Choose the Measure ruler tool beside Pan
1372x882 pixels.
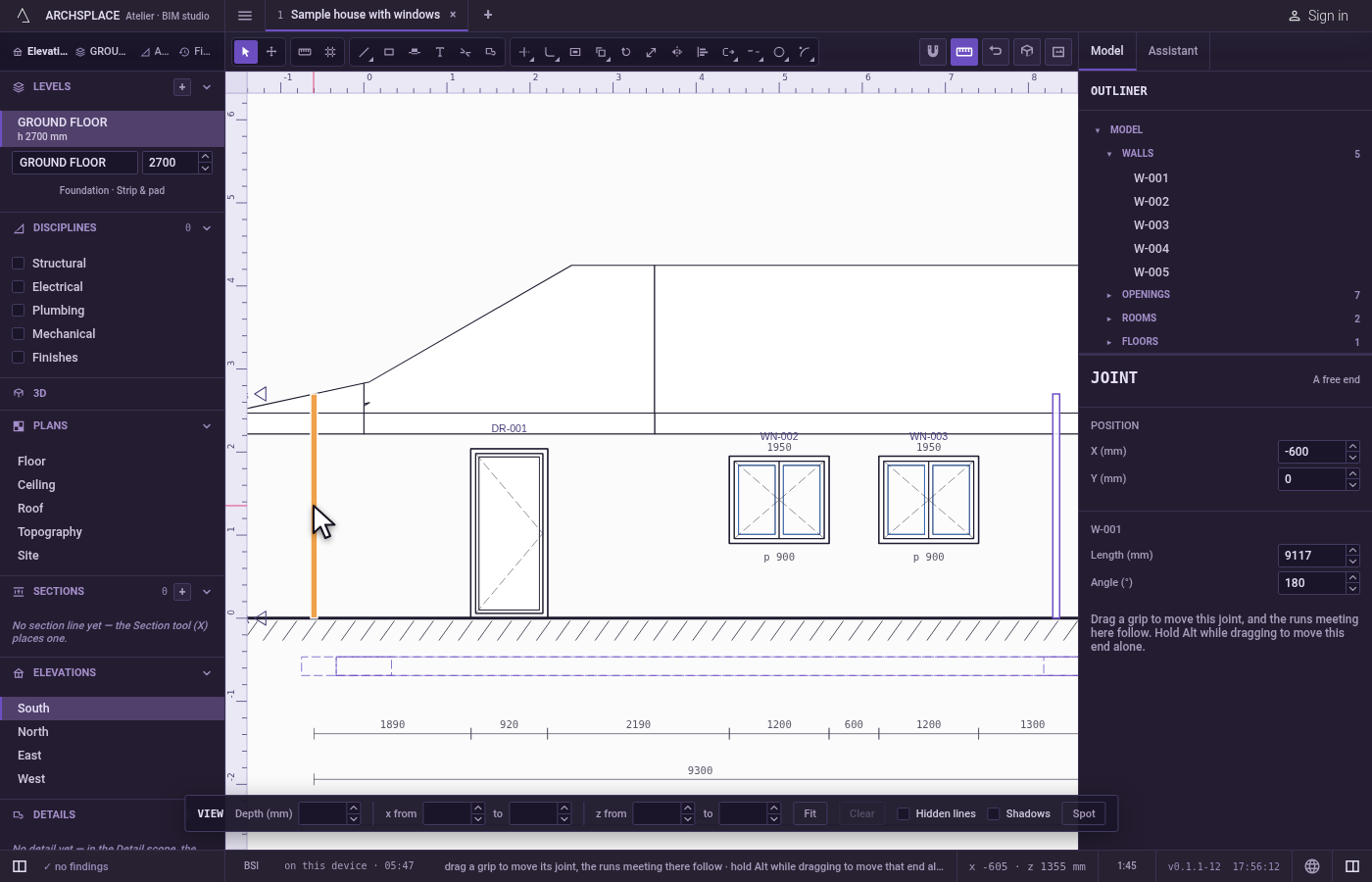click(305, 52)
